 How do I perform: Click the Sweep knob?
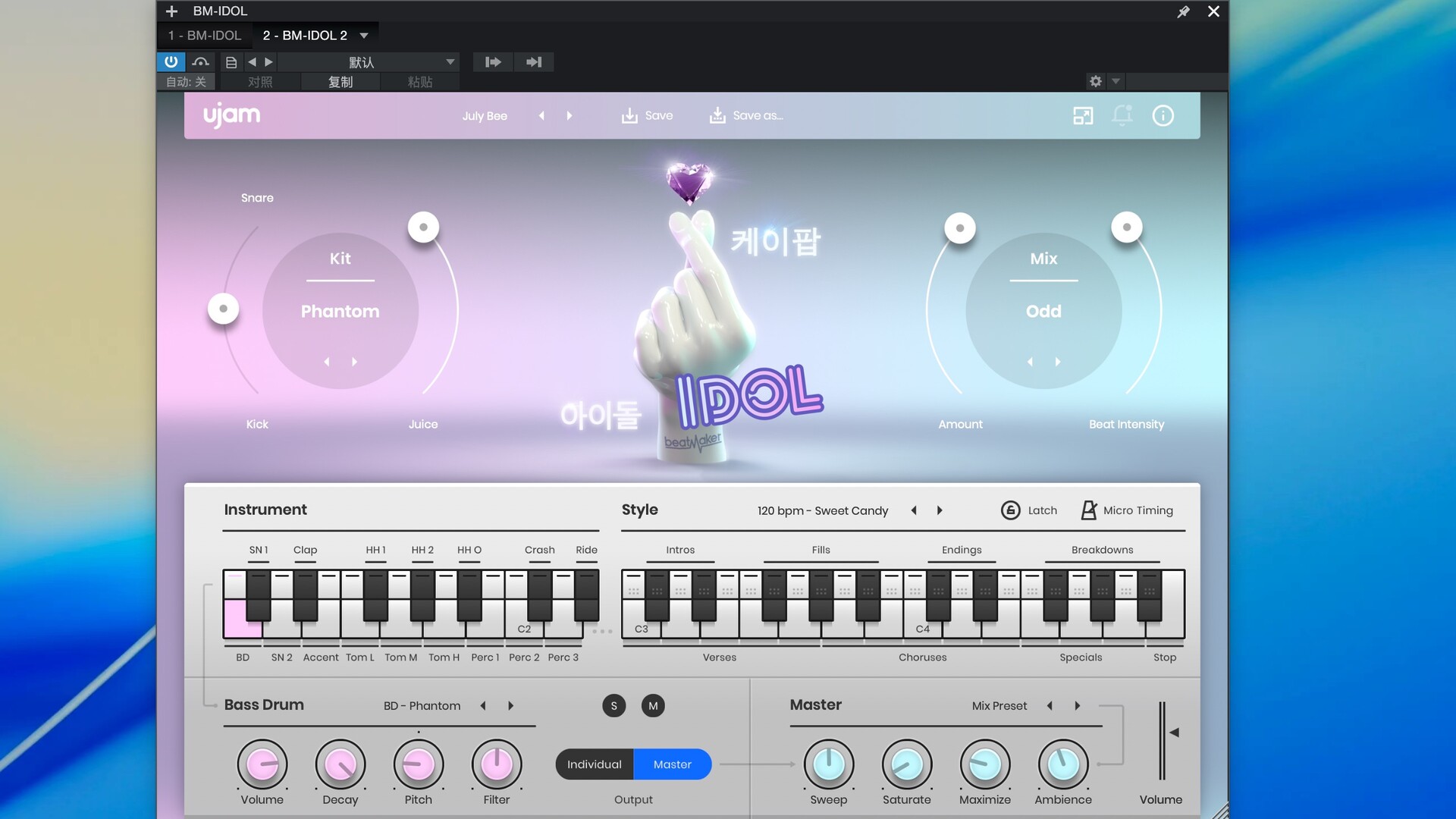pyautogui.click(x=829, y=764)
